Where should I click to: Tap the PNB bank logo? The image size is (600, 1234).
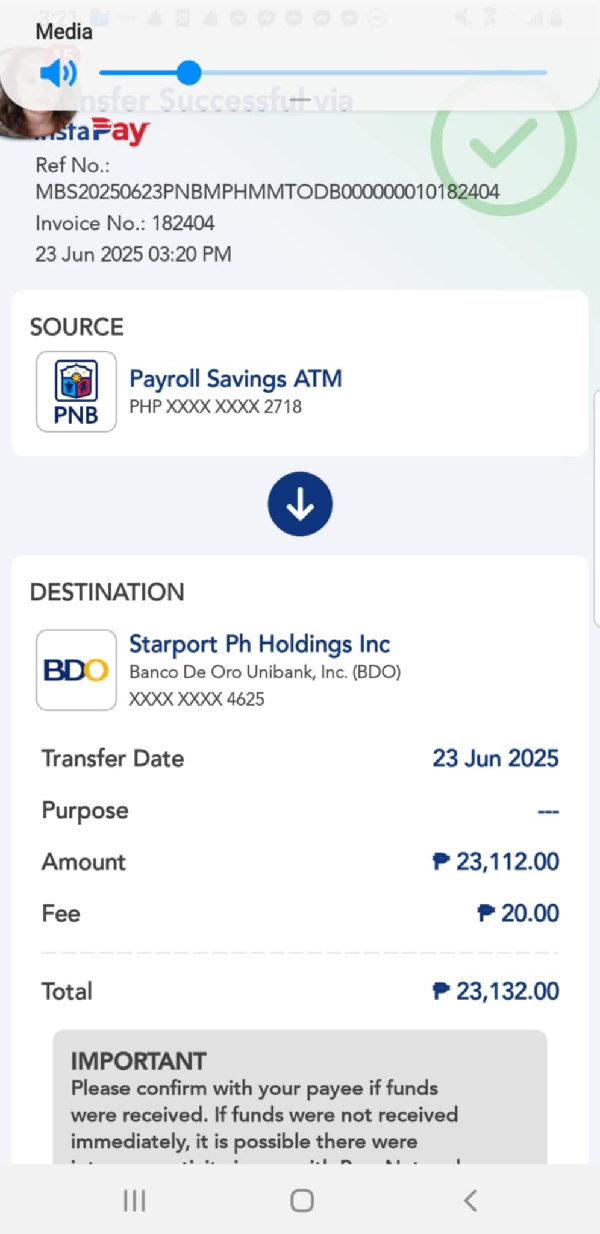pos(76,391)
